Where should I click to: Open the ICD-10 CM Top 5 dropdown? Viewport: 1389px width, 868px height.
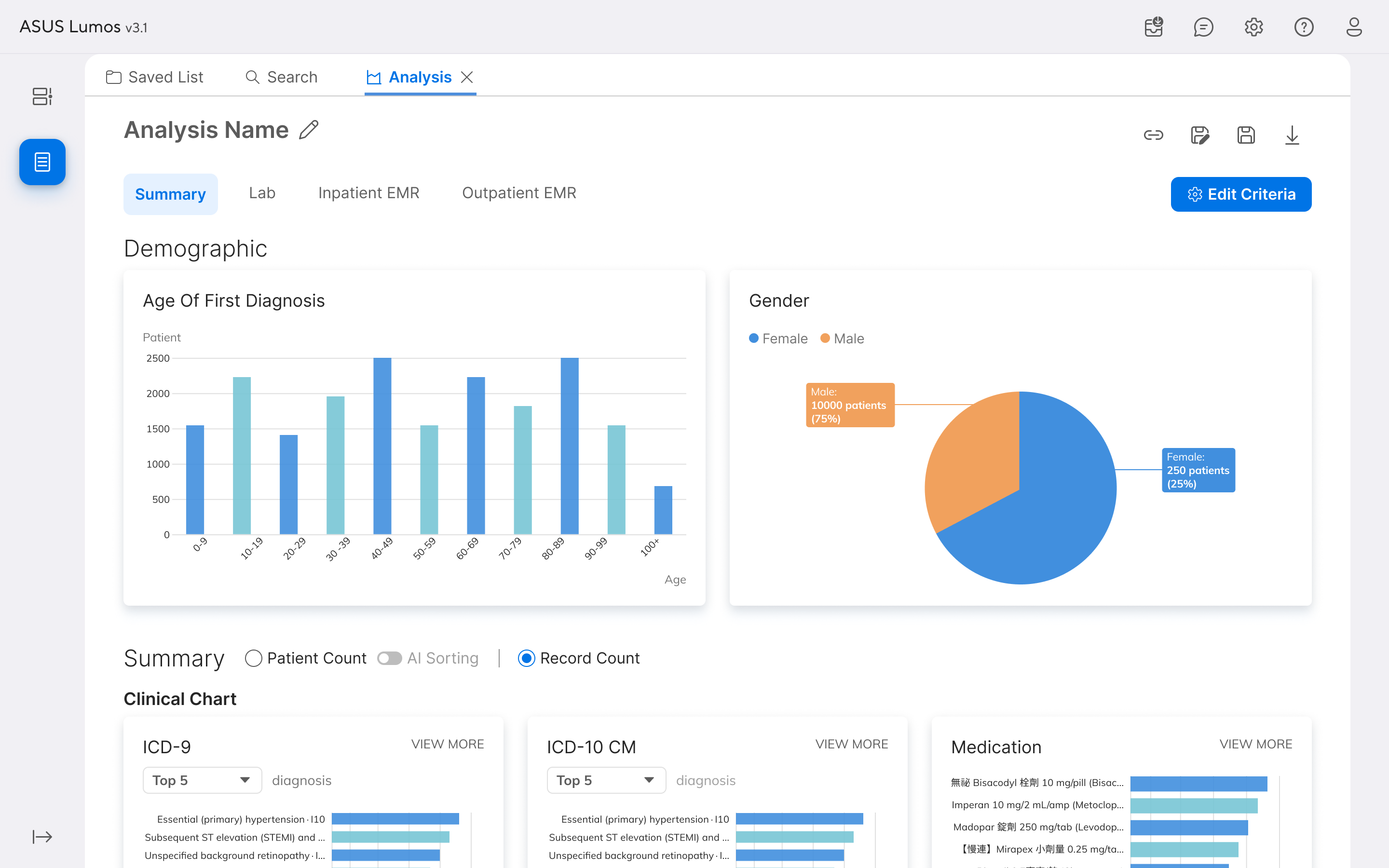tap(606, 780)
